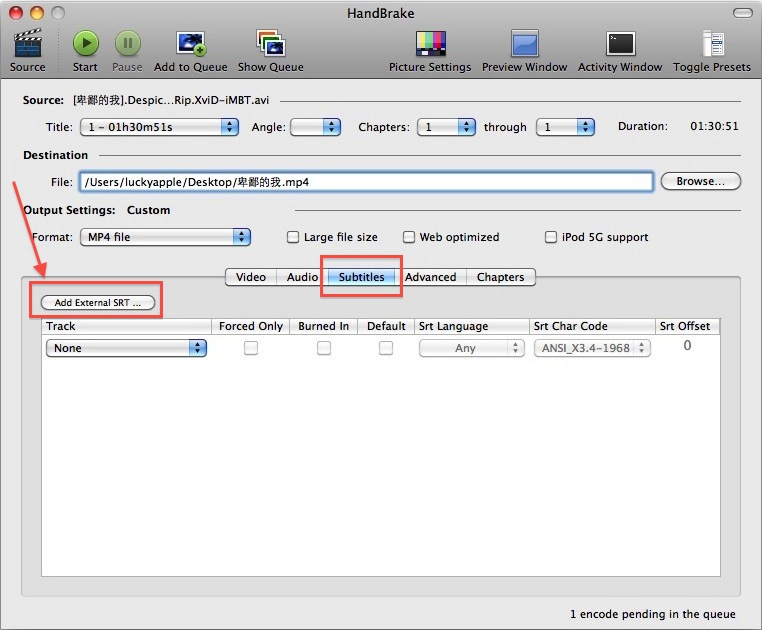Click the Duration value 01:30:51

point(714,126)
